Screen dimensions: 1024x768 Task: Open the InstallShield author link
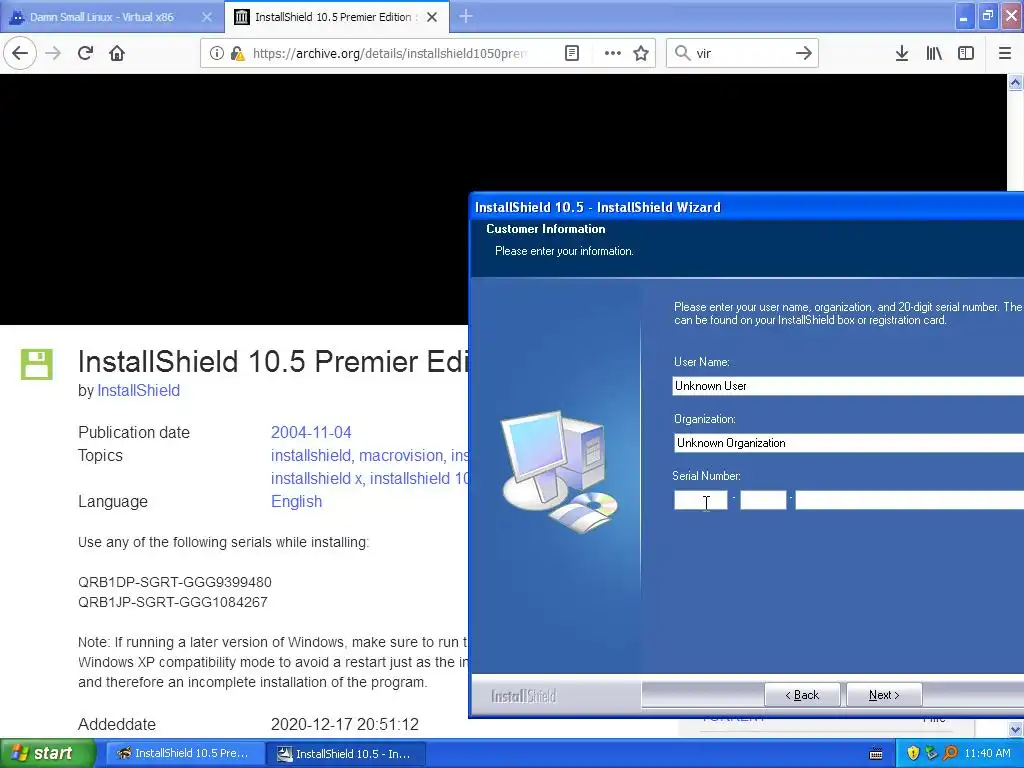[138, 391]
